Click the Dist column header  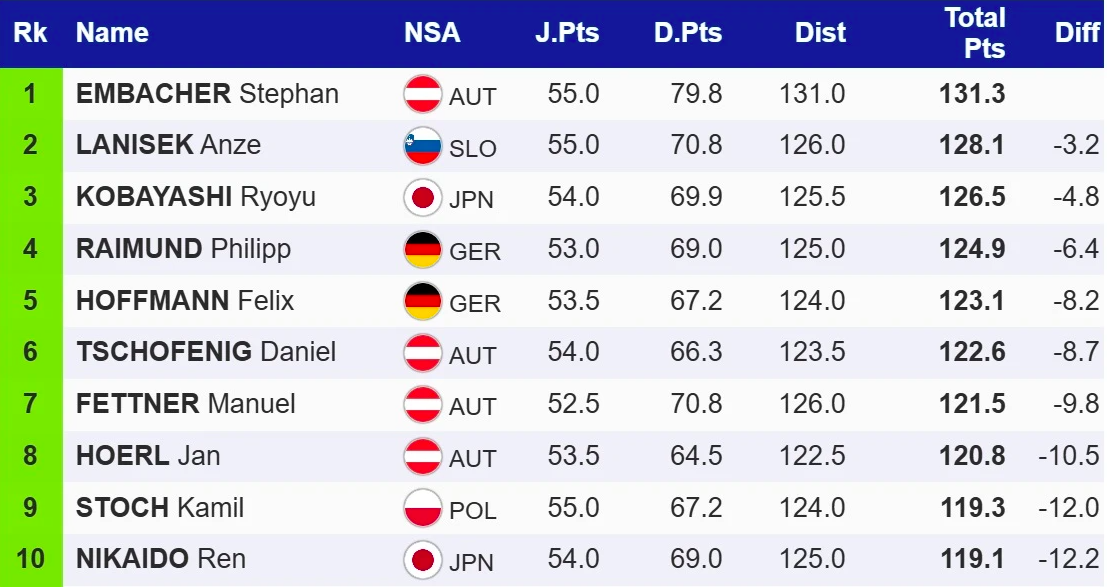[820, 33]
